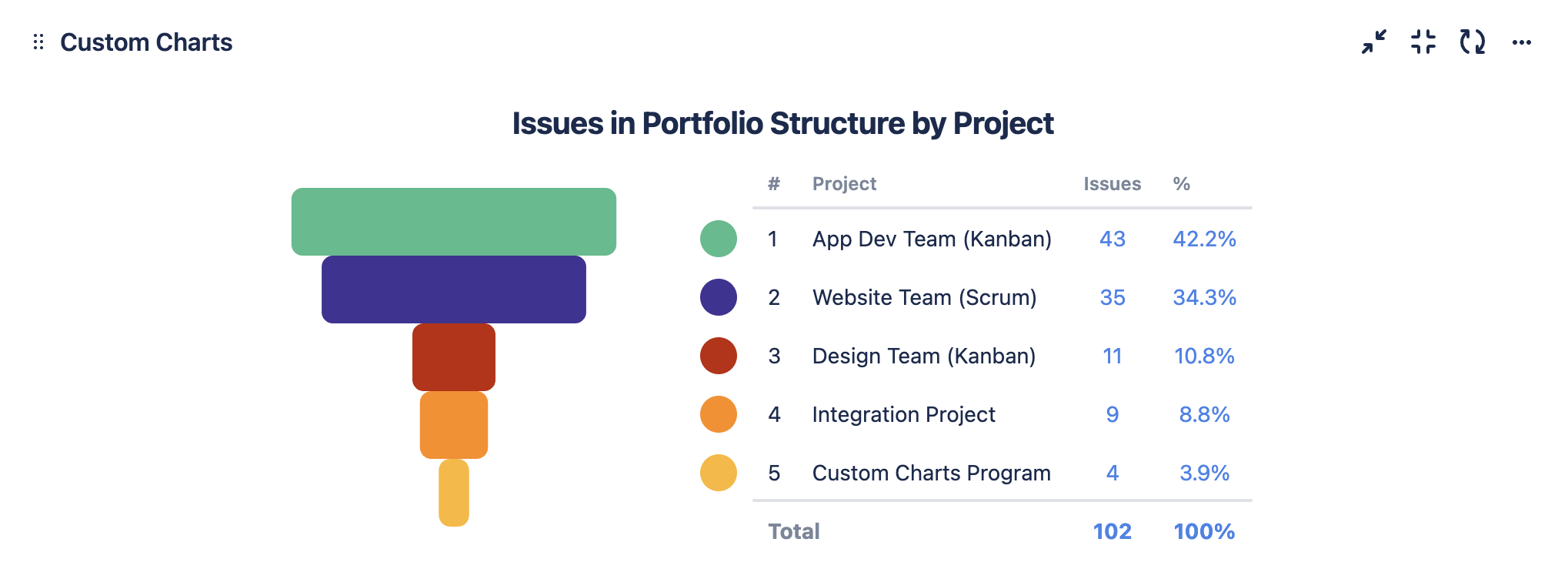Open the 43 issues link for App Dev Team
Image resolution: width=1568 pixels, height=579 pixels.
1112,239
